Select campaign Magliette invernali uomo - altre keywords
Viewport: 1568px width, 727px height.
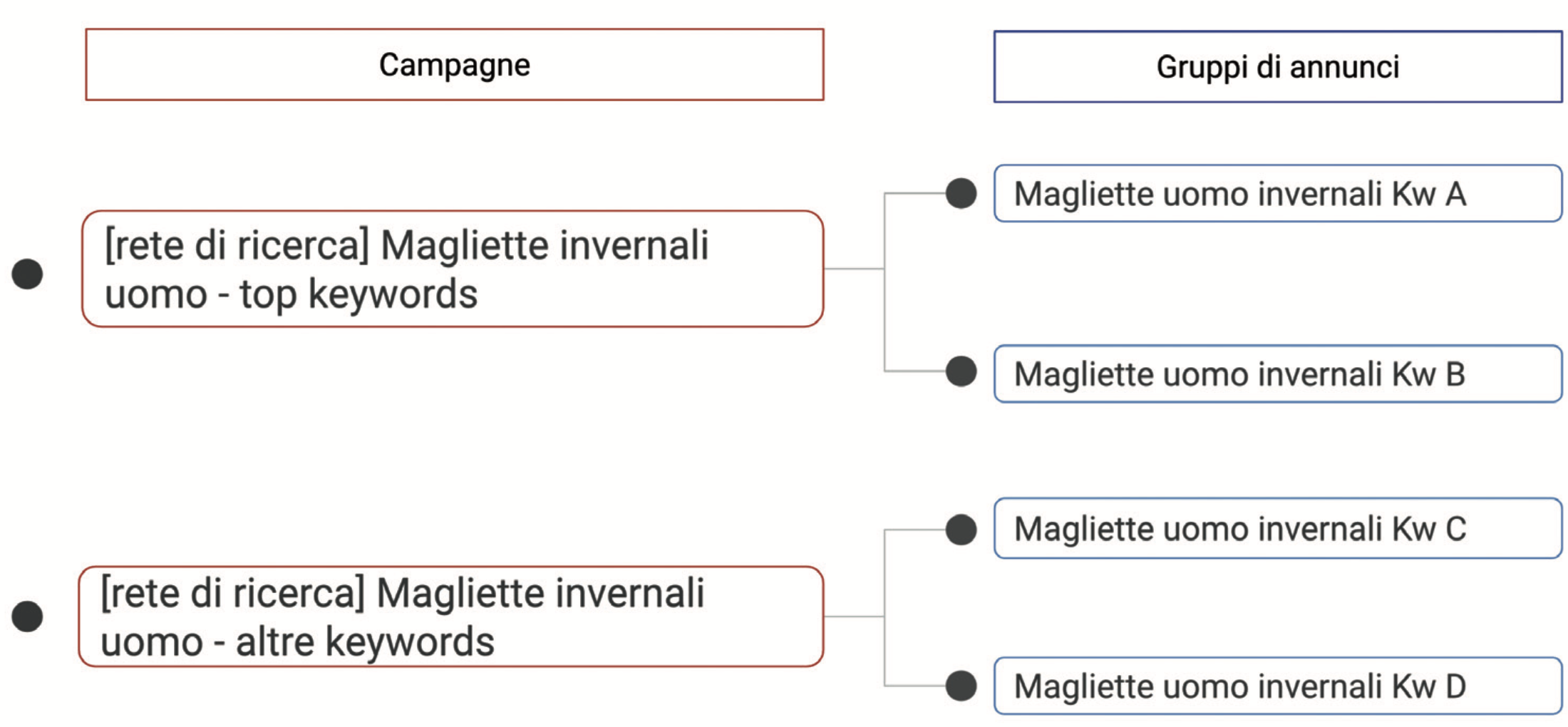tap(451, 617)
